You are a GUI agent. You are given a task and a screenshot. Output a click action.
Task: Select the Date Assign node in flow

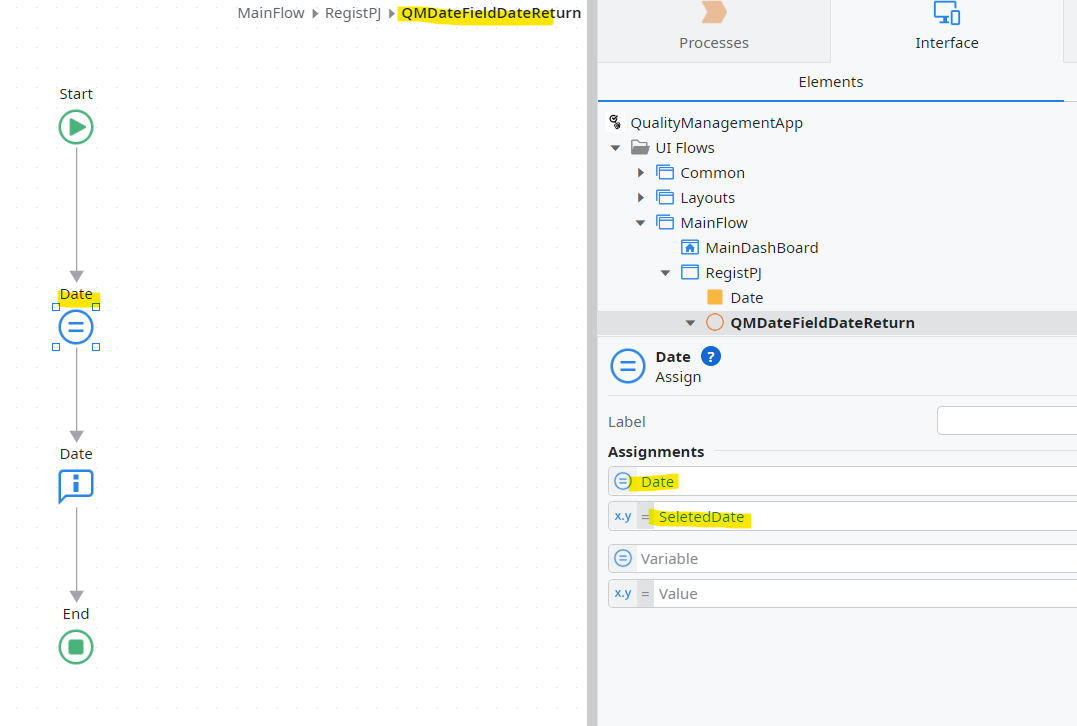click(x=75, y=326)
